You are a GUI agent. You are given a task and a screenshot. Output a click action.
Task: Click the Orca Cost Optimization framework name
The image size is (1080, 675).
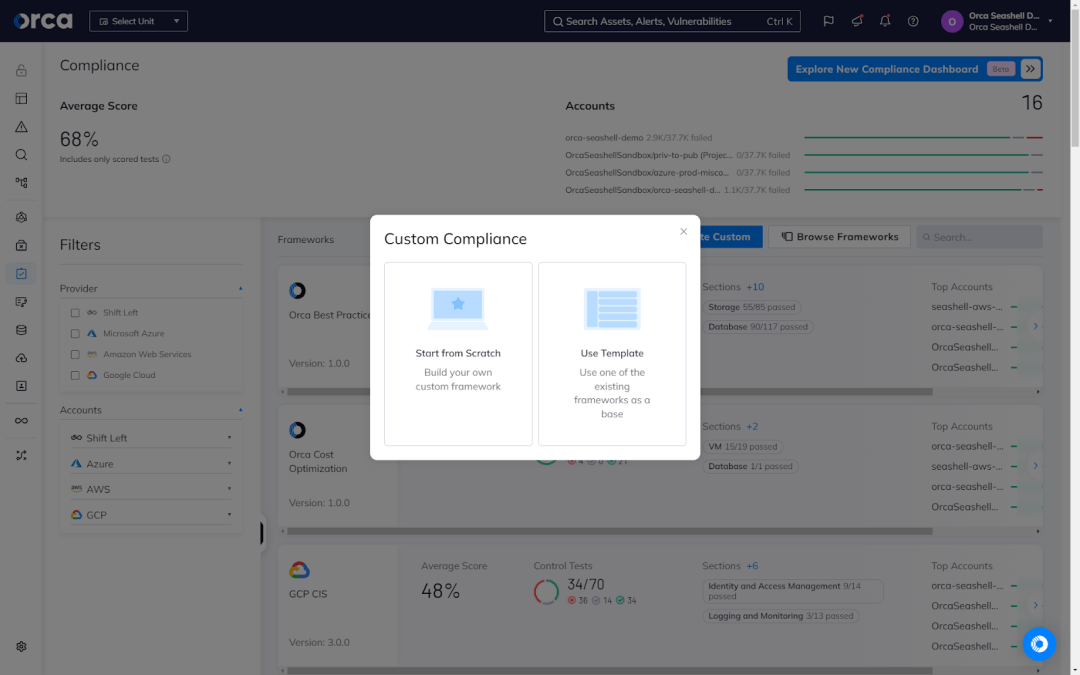click(x=318, y=461)
